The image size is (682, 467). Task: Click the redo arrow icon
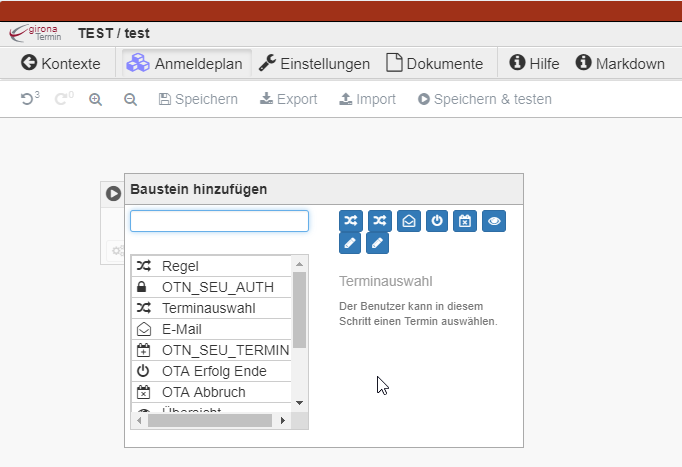pyautogui.click(x=62, y=99)
